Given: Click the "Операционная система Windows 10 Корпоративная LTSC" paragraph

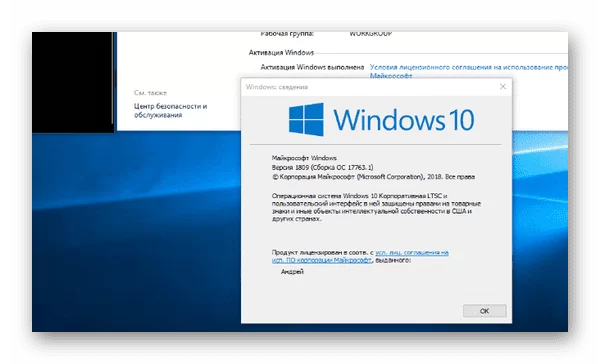Looking at the screenshot, I should click(x=376, y=207).
